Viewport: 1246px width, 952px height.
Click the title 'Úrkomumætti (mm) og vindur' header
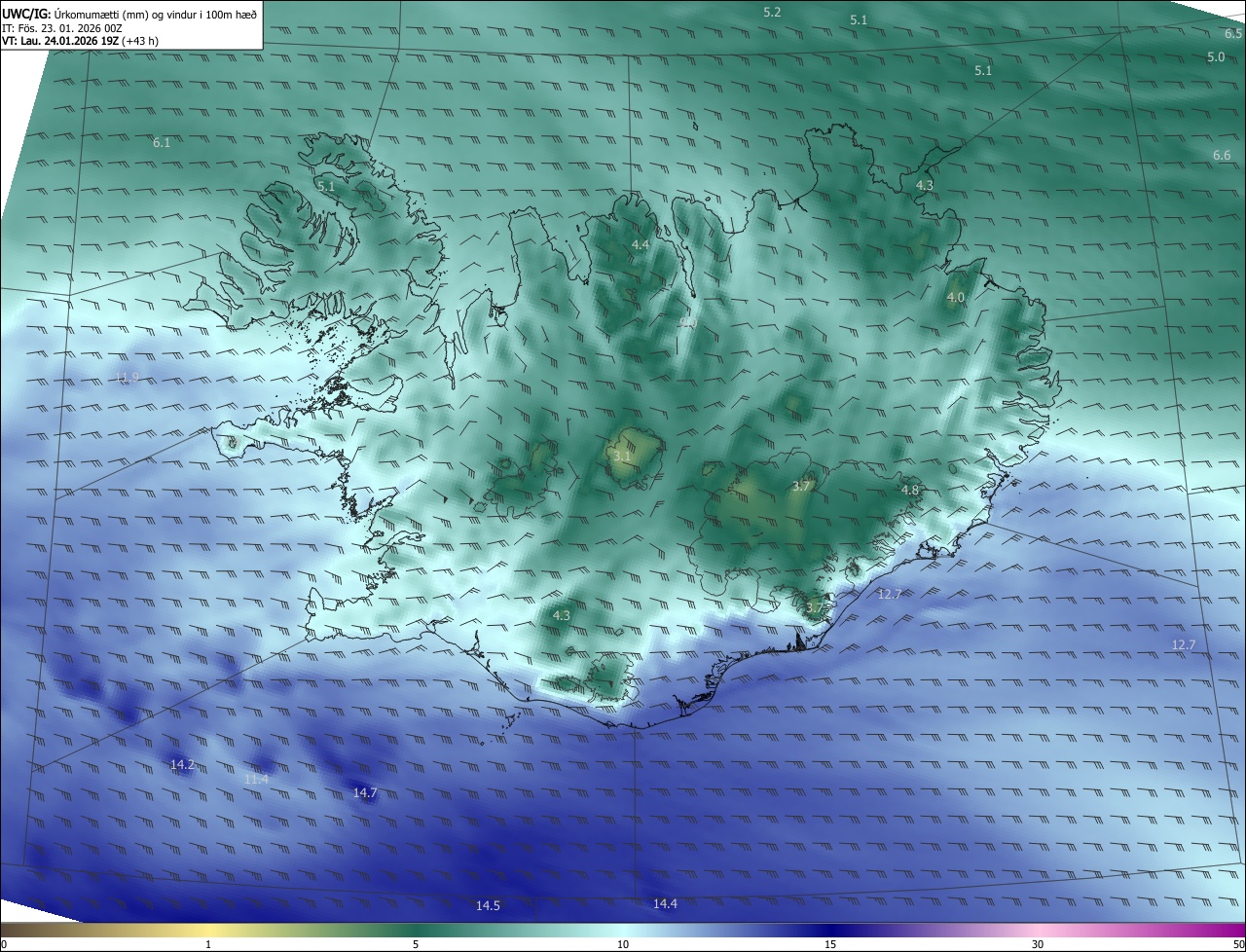click(129, 15)
